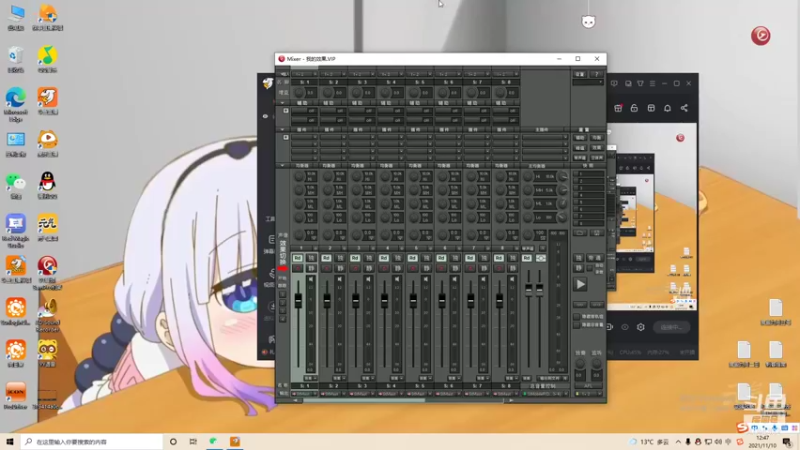Click the Rd button on mixer channel 8
This screenshot has height=450, width=800.
pos(499,258)
